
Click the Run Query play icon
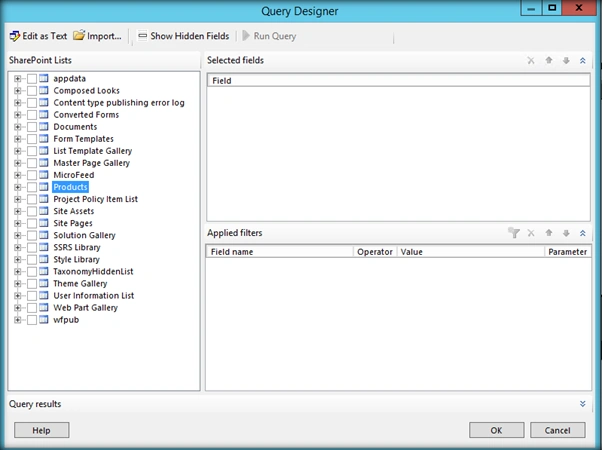[x=246, y=36]
